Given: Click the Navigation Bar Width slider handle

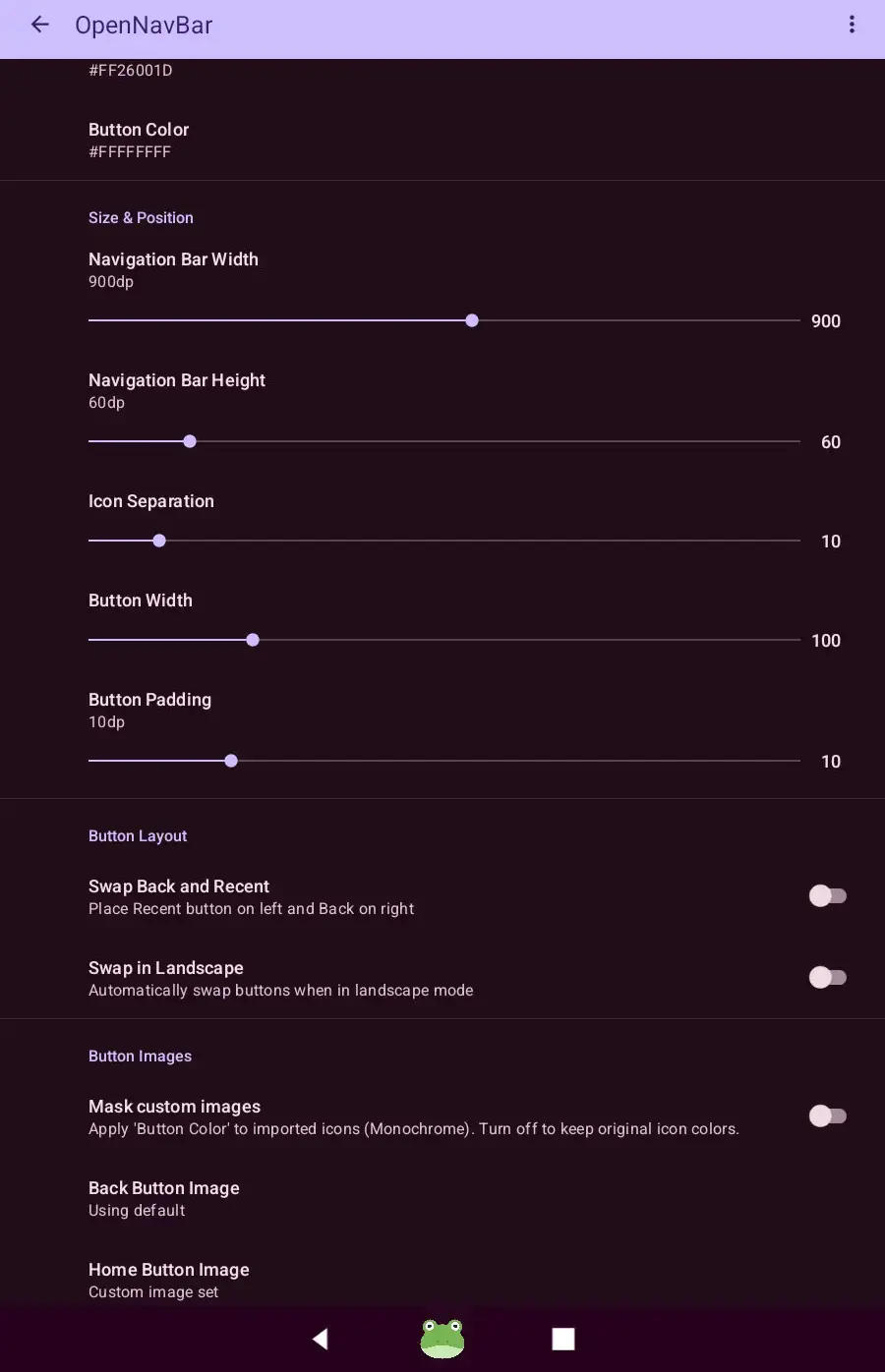Looking at the screenshot, I should (472, 320).
